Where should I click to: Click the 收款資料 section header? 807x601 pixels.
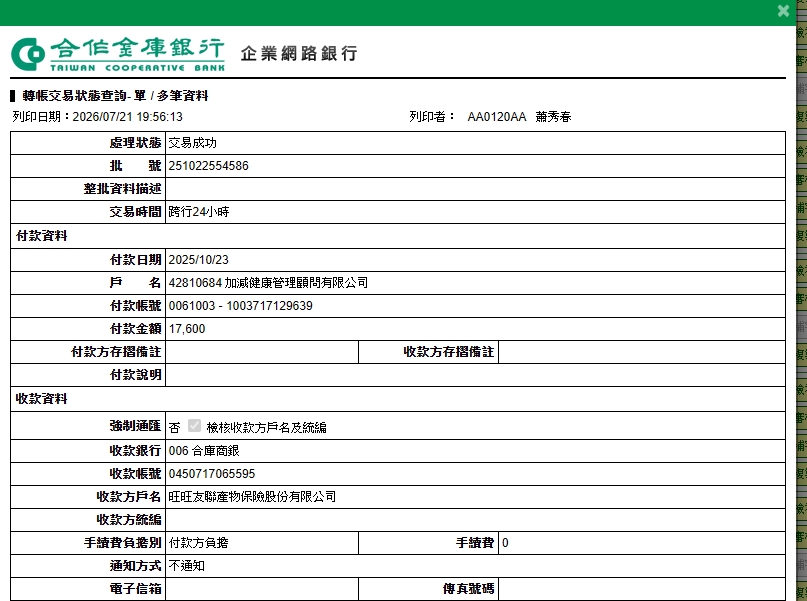point(42,399)
